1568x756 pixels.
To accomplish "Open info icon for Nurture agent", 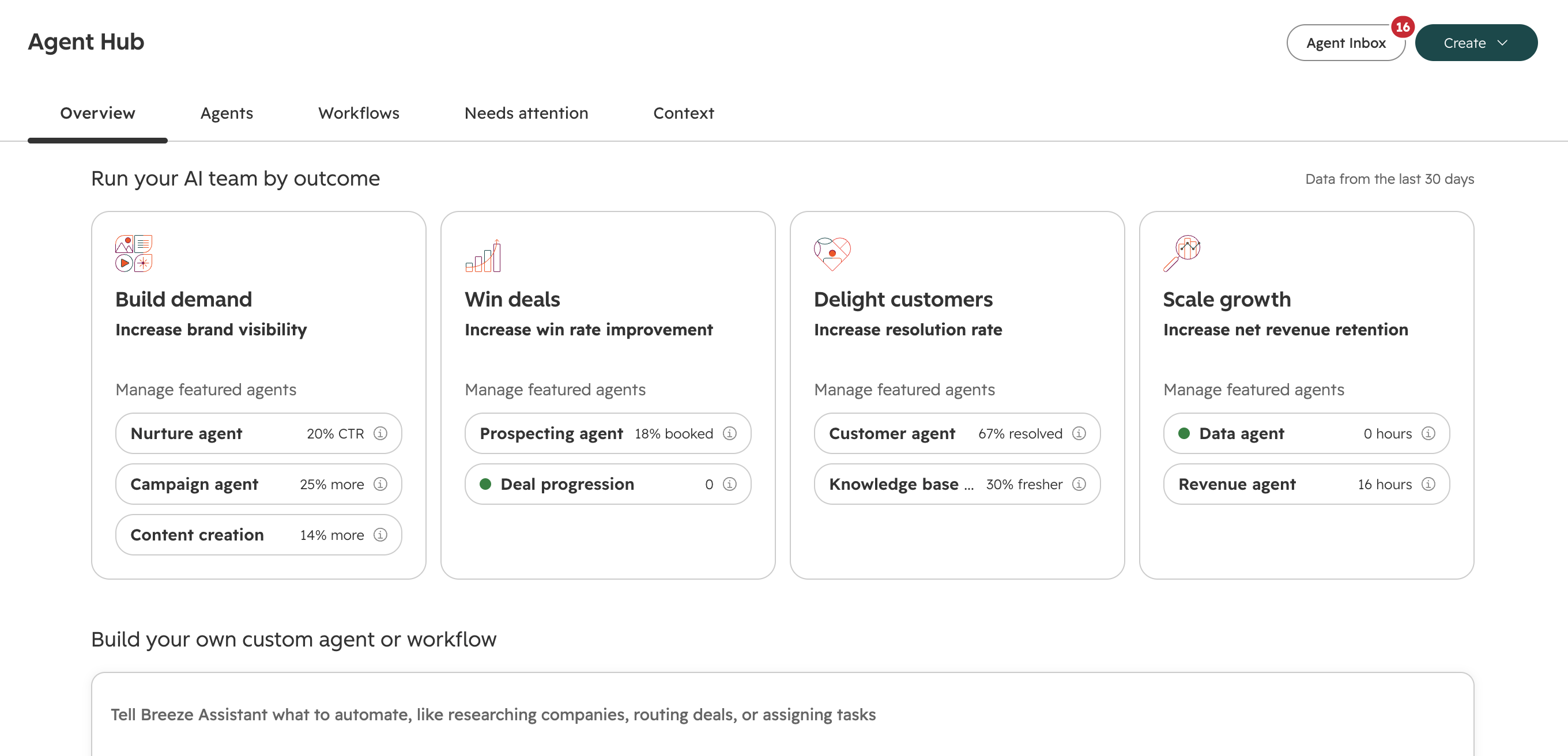I will coord(380,433).
